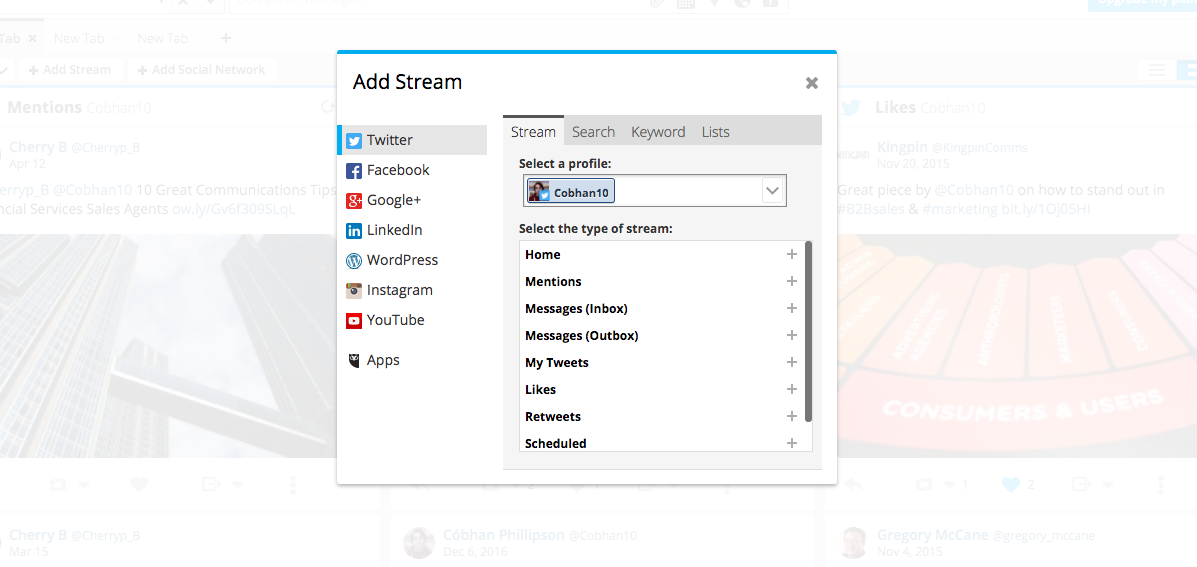
Task: Add Messages (Outbox) stream plus icon
Action: pyautogui.click(x=792, y=335)
